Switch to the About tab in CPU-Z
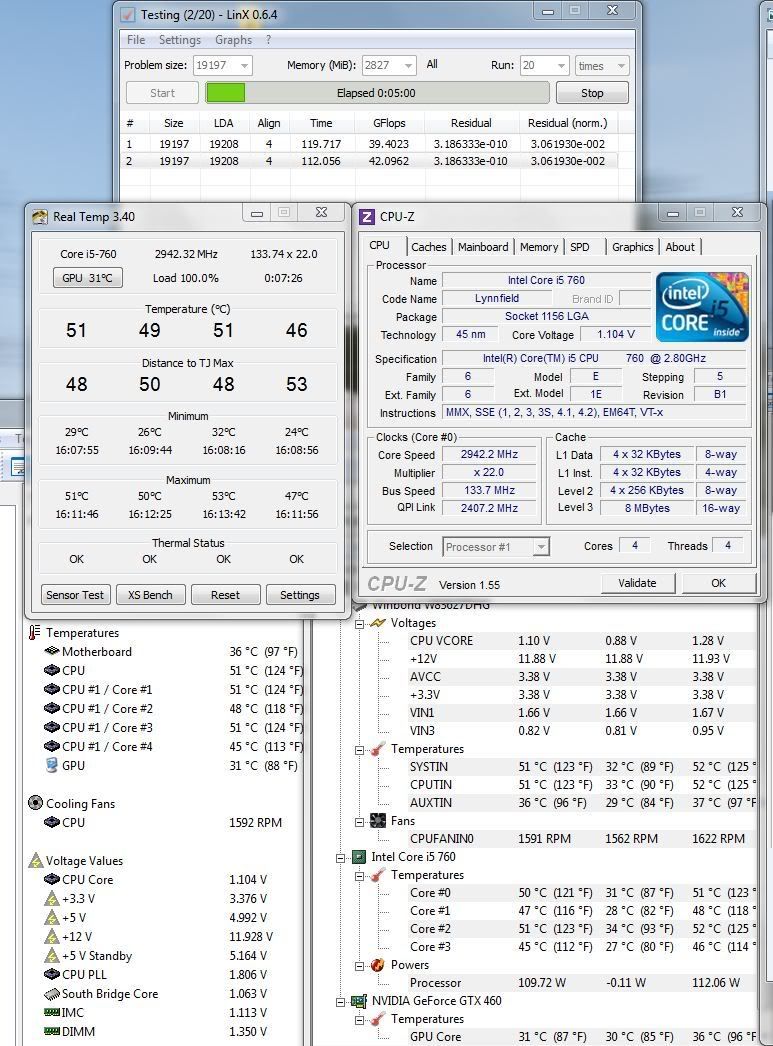 pos(680,247)
